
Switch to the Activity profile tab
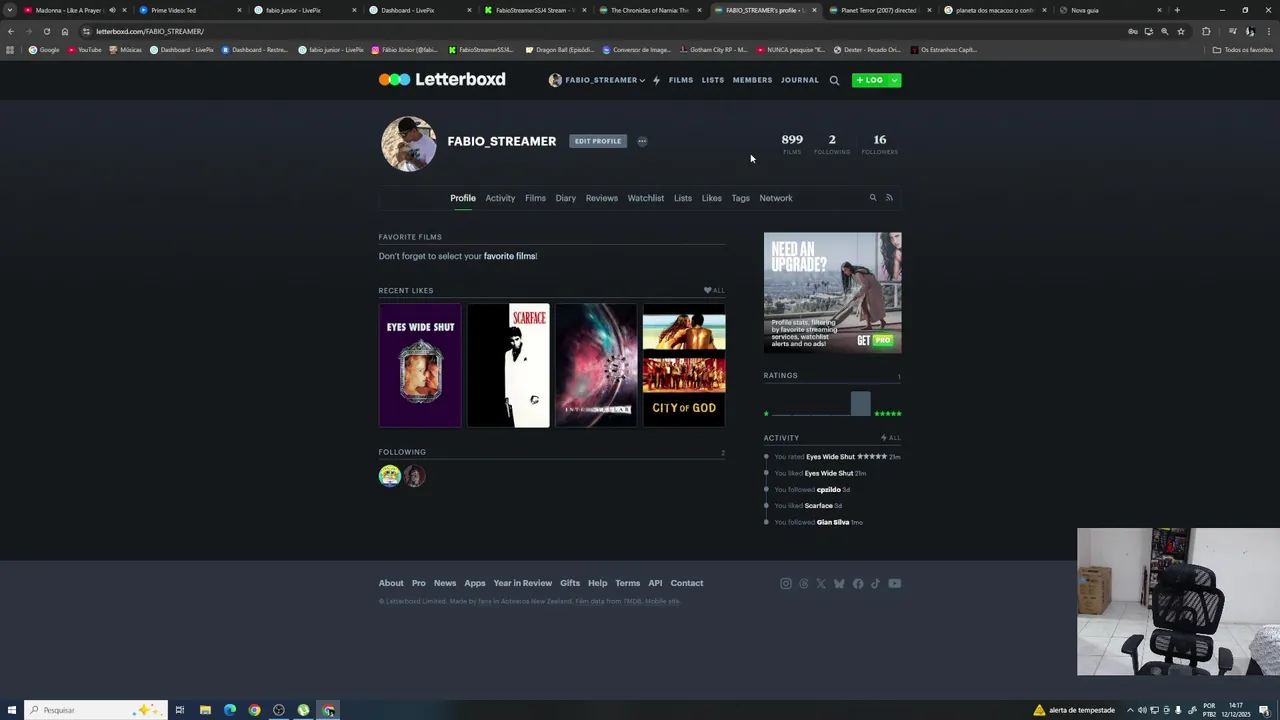pyautogui.click(x=500, y=198)
